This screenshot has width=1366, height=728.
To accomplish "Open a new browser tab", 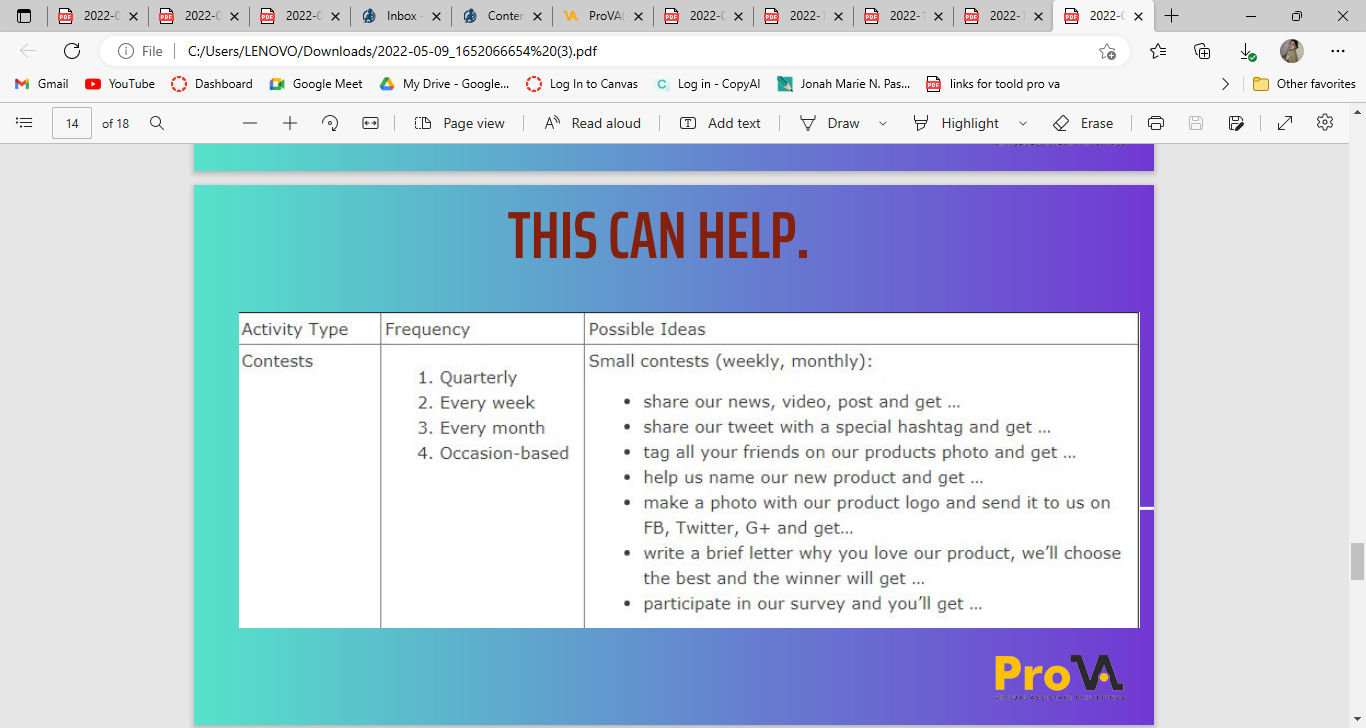I will coord(1172,16).
